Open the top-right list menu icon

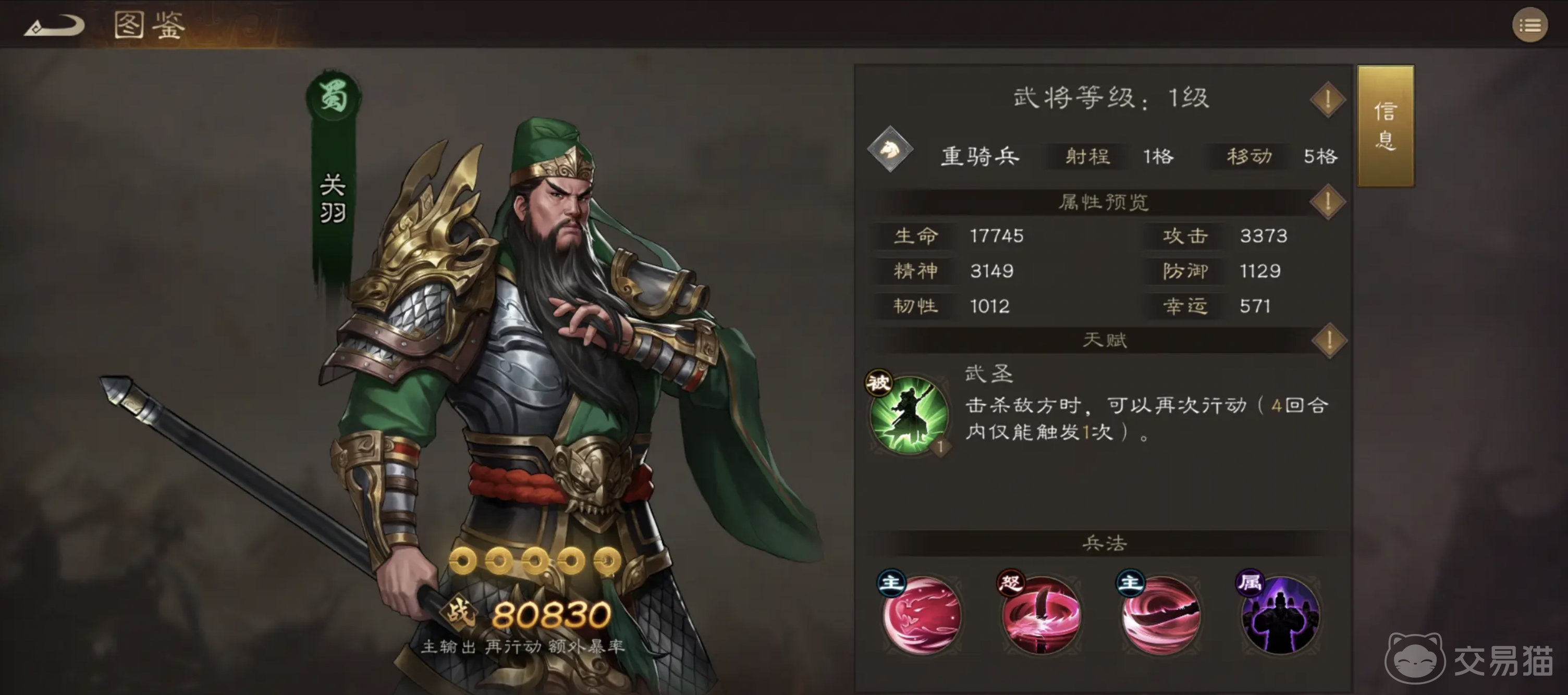tap(1529, 26)
